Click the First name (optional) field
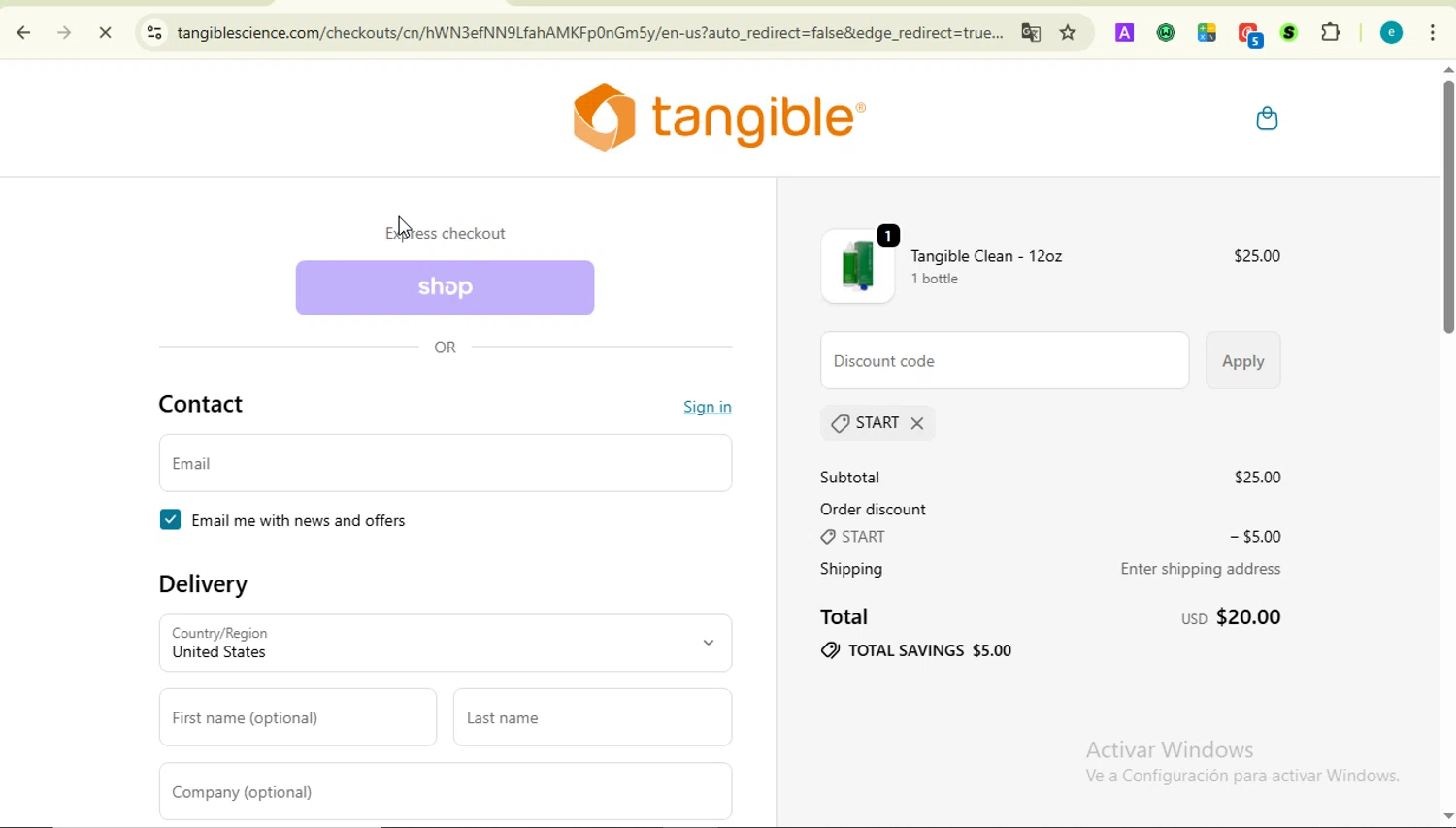 pos(298,717)
